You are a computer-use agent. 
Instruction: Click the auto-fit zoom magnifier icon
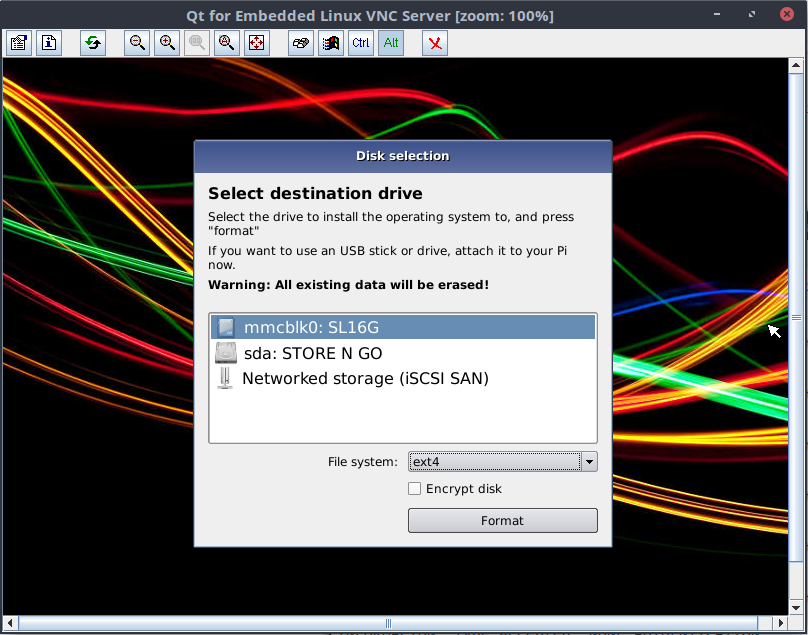[227, 43]
